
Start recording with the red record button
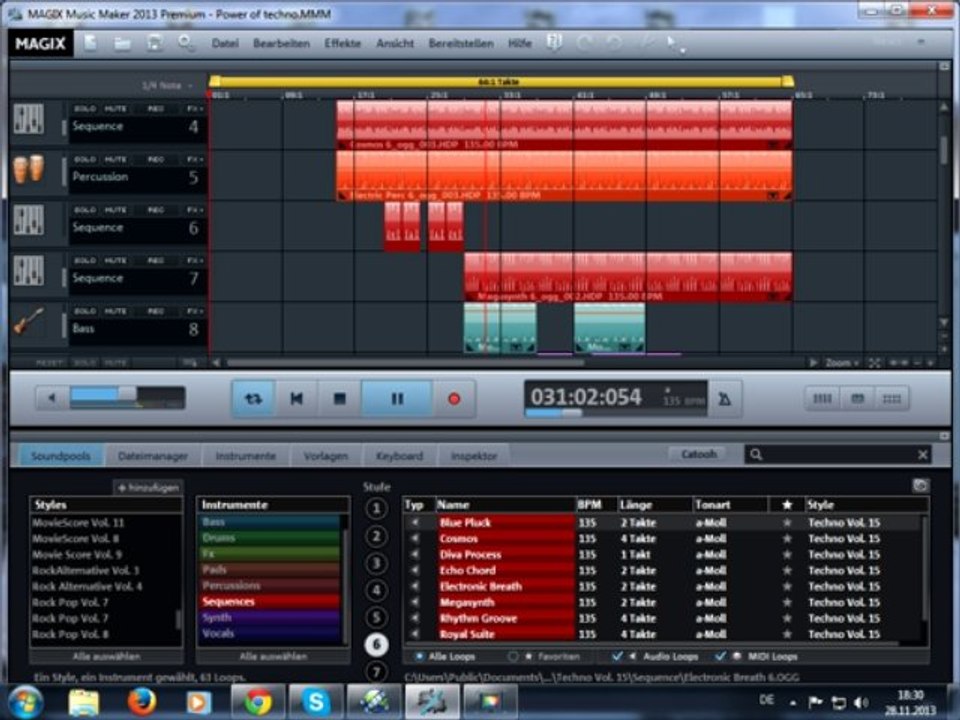454,399
